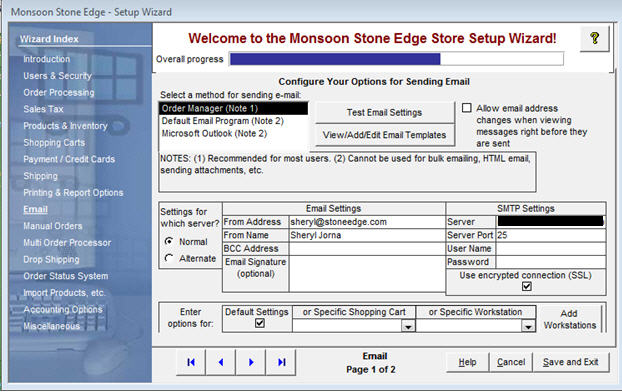The image size is (622, 392).
Task: Toggle the Default Settings checkbox
Action: (260, 323)
